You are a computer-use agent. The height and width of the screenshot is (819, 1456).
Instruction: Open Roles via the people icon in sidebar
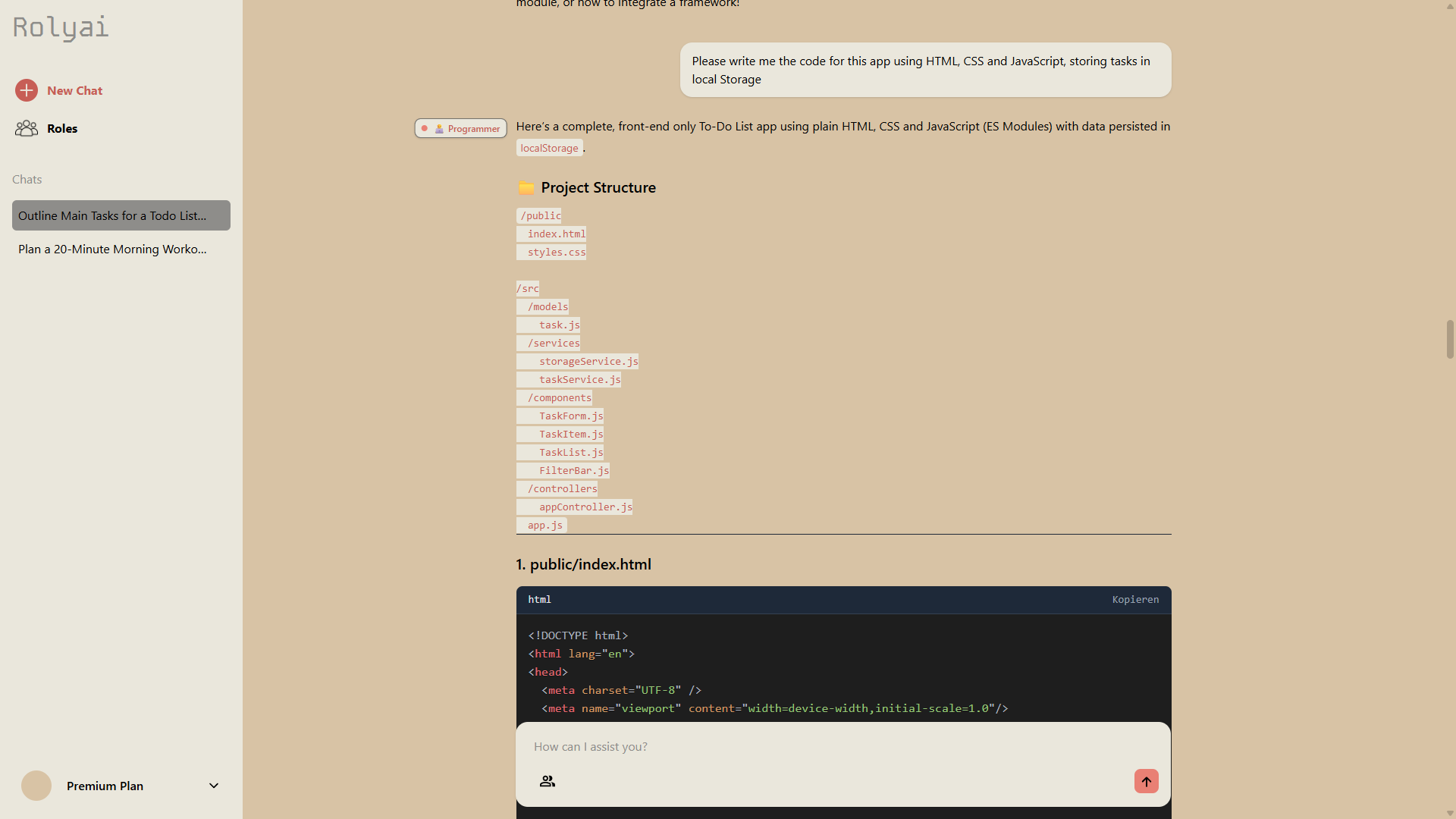[27, 128]
